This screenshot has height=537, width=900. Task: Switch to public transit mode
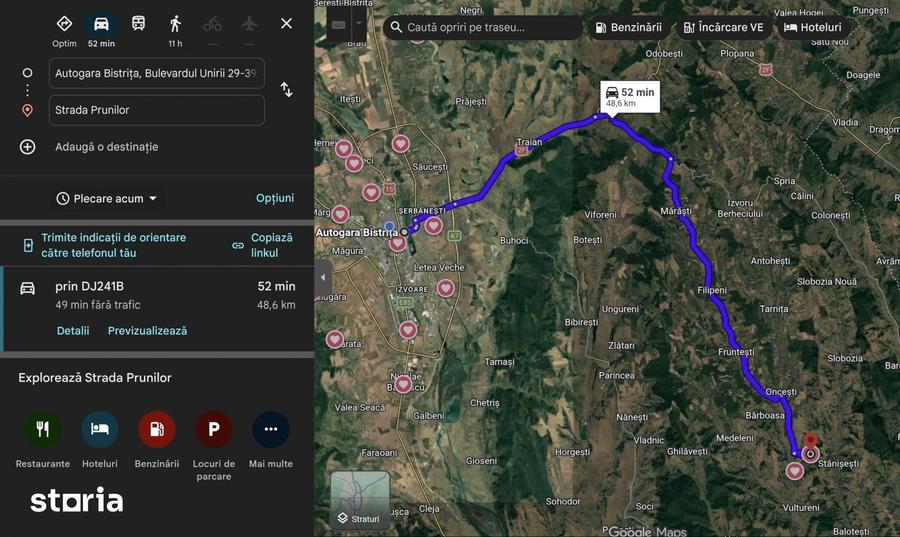click(138, 24)
